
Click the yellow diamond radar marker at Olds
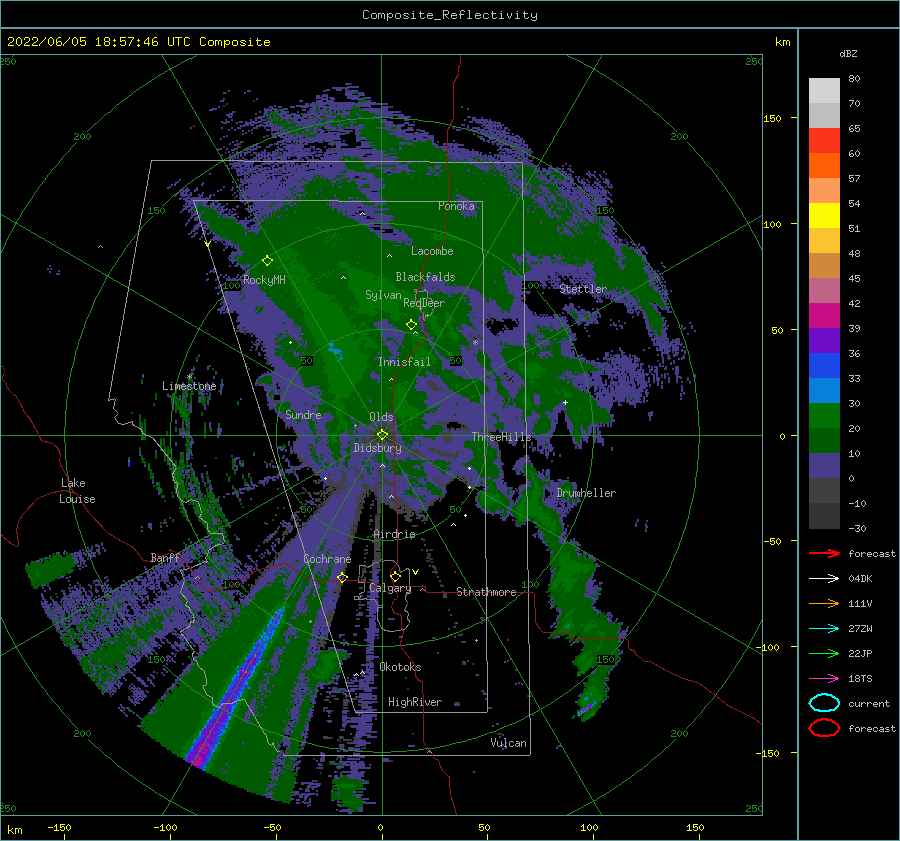382,435
